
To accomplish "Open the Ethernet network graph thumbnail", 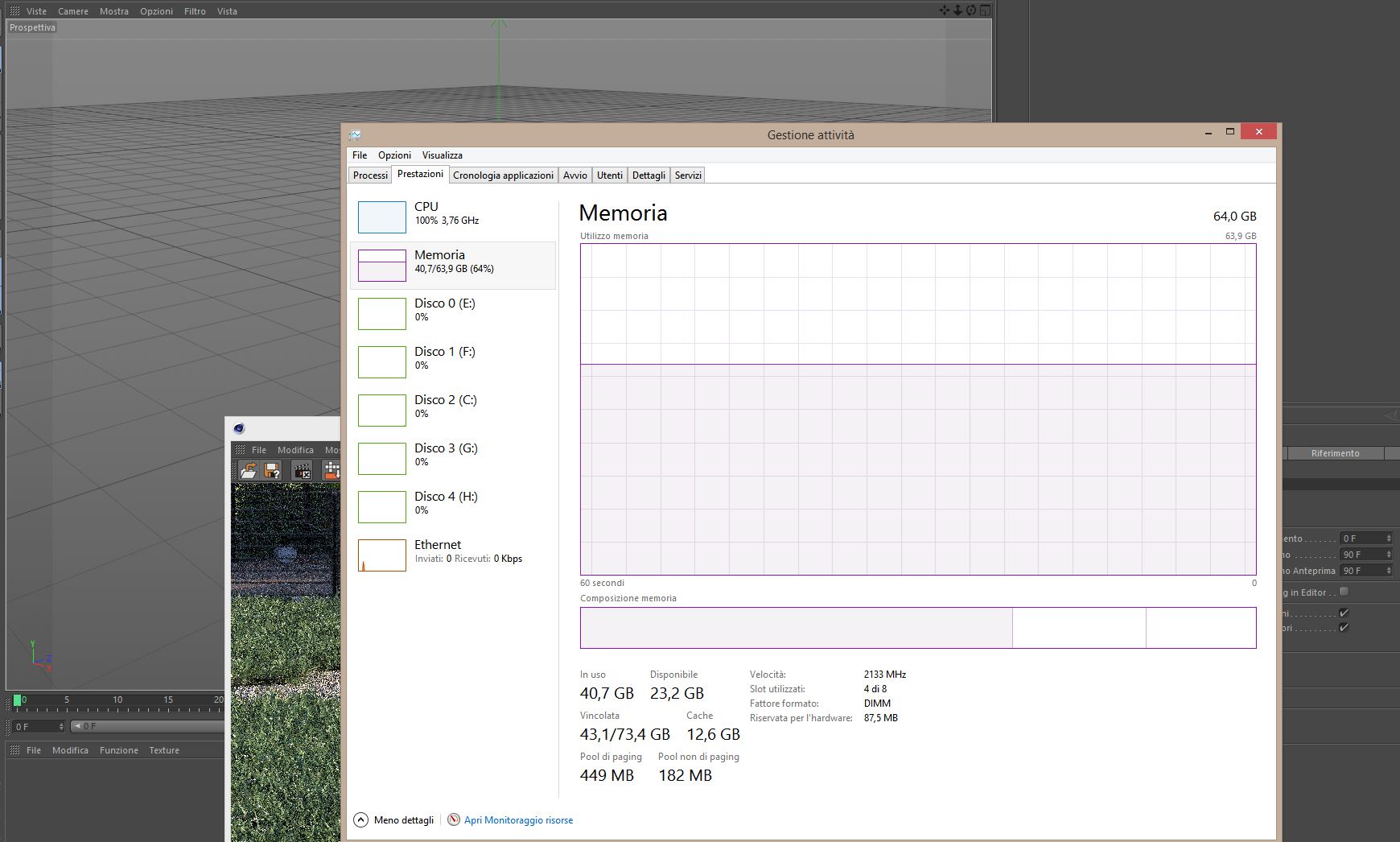I will click(382, 555).
